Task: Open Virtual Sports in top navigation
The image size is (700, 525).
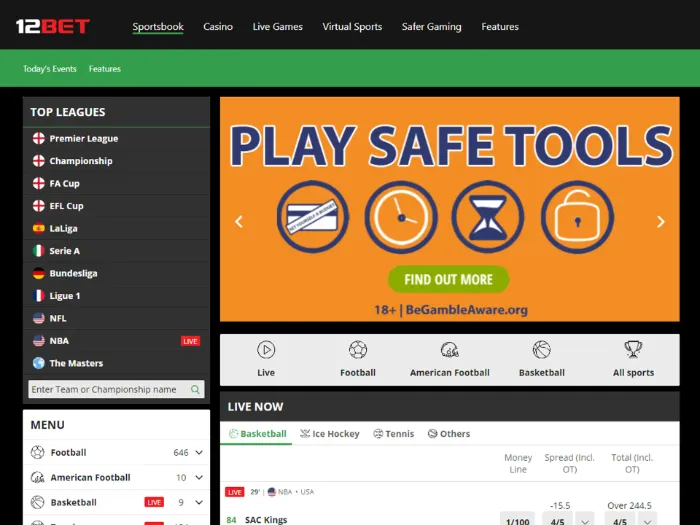Action: (352, 26)
